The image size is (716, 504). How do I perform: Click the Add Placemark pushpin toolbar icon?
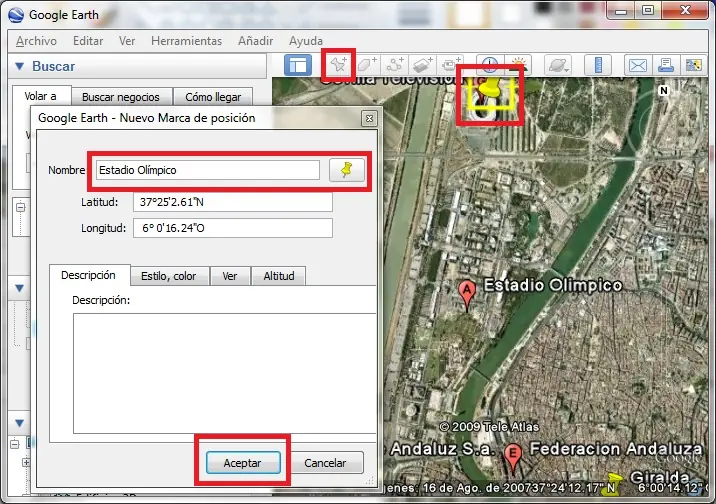(338, 65)
